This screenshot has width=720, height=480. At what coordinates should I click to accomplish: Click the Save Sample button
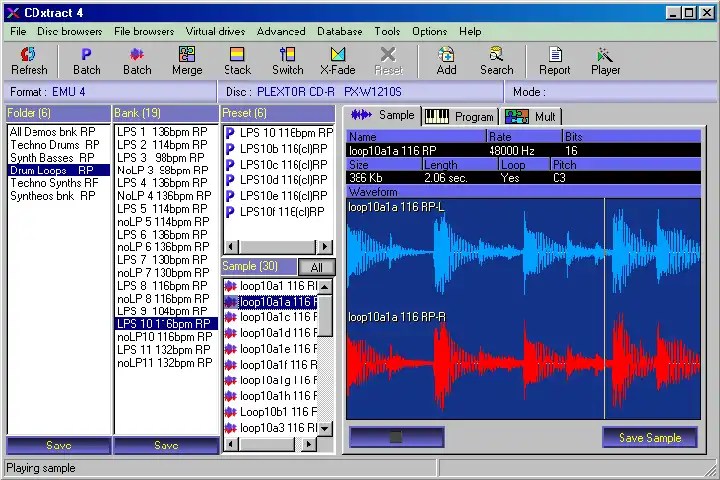pos(650,437)
